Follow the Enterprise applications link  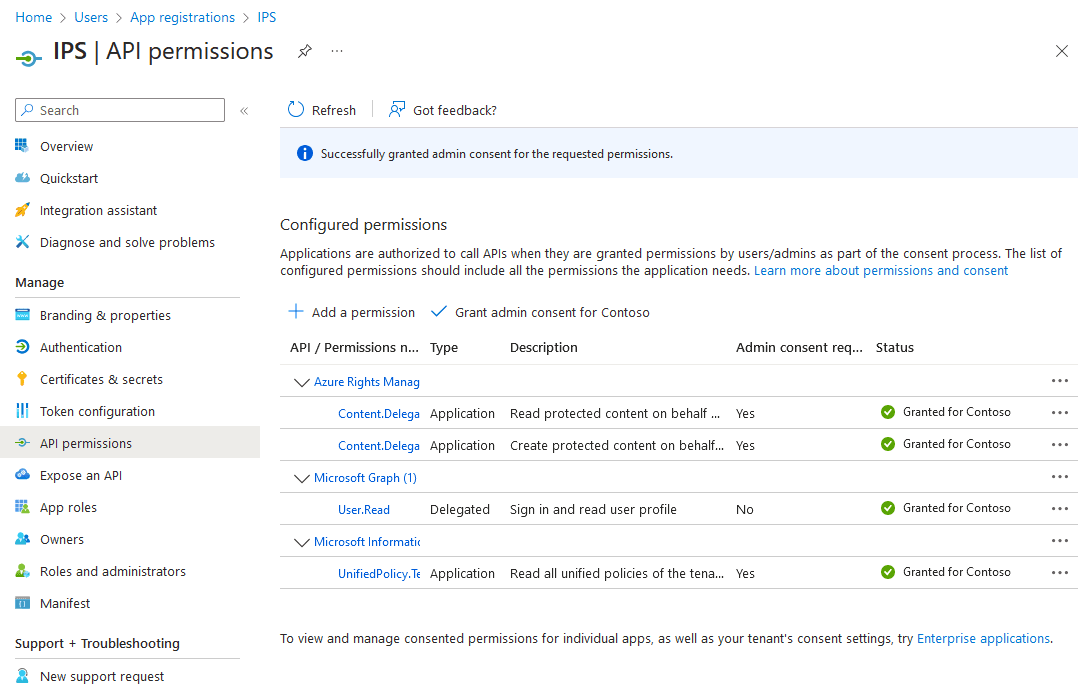(x=983, y=638)
